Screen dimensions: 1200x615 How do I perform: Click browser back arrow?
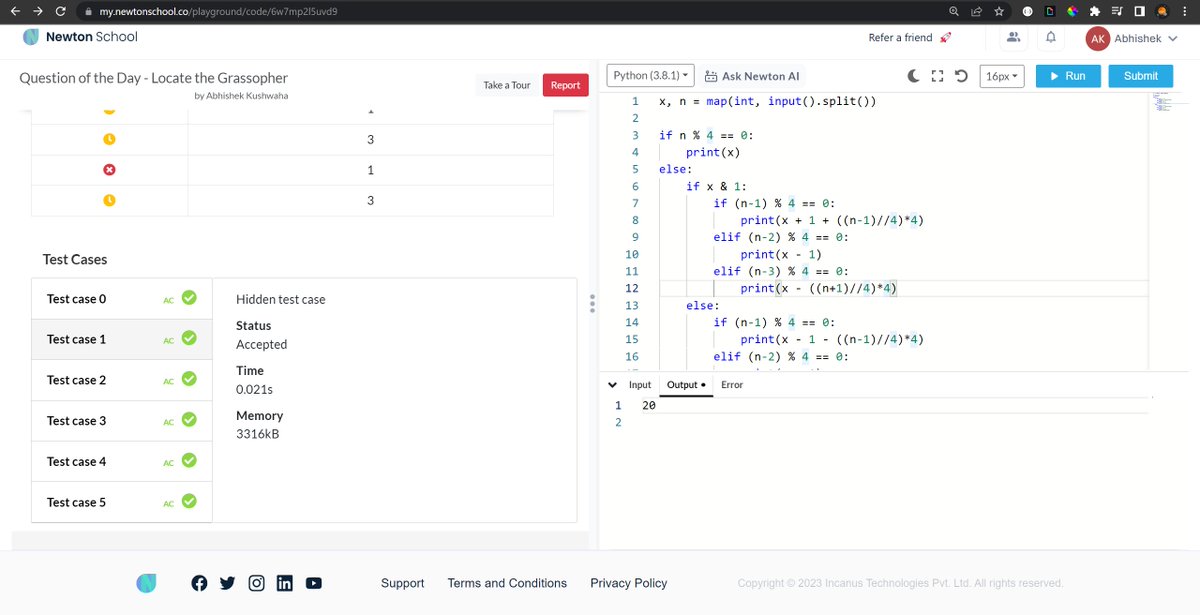14,11
